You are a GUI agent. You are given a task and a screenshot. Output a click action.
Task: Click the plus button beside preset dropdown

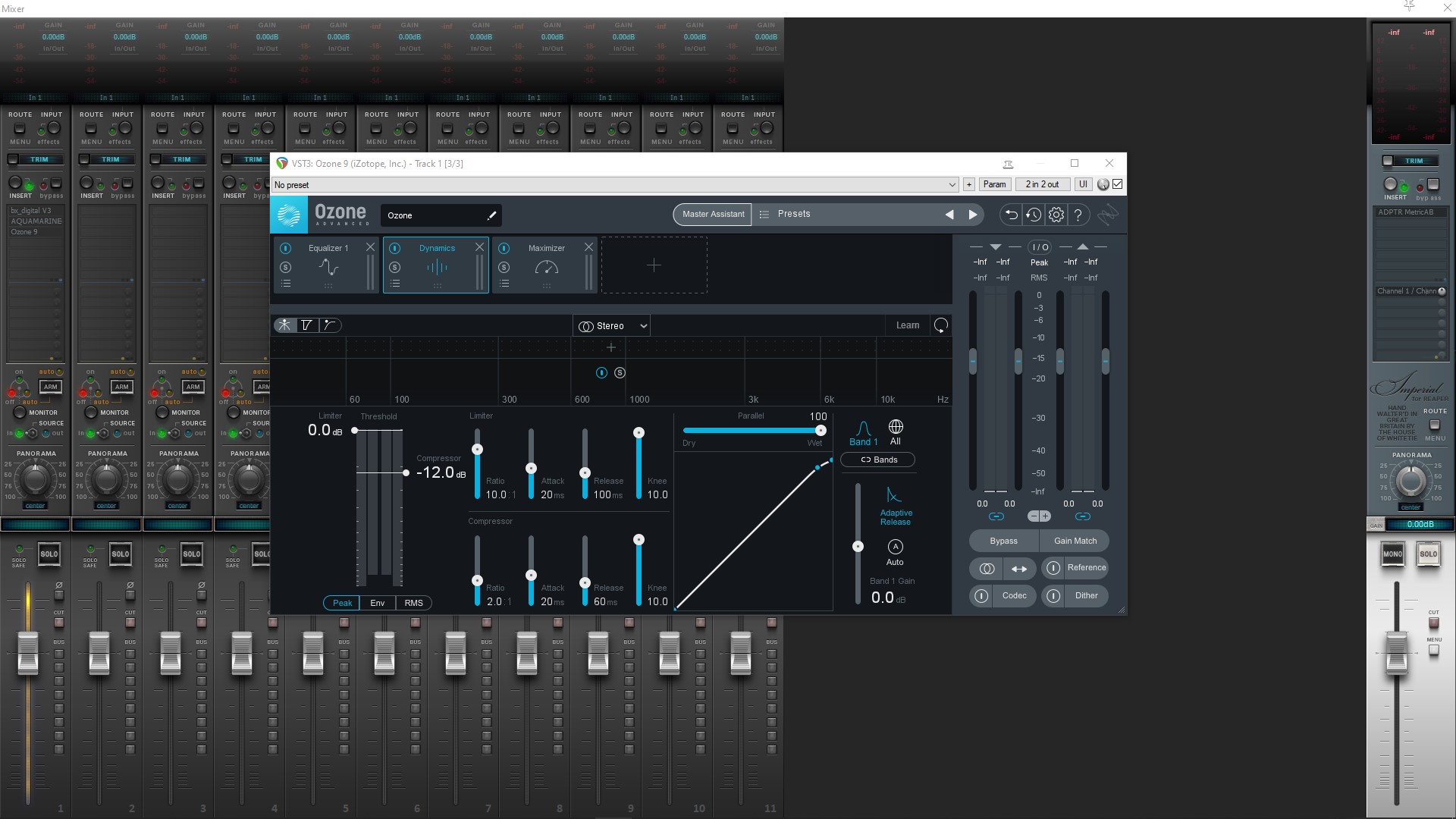coord(968,184)
